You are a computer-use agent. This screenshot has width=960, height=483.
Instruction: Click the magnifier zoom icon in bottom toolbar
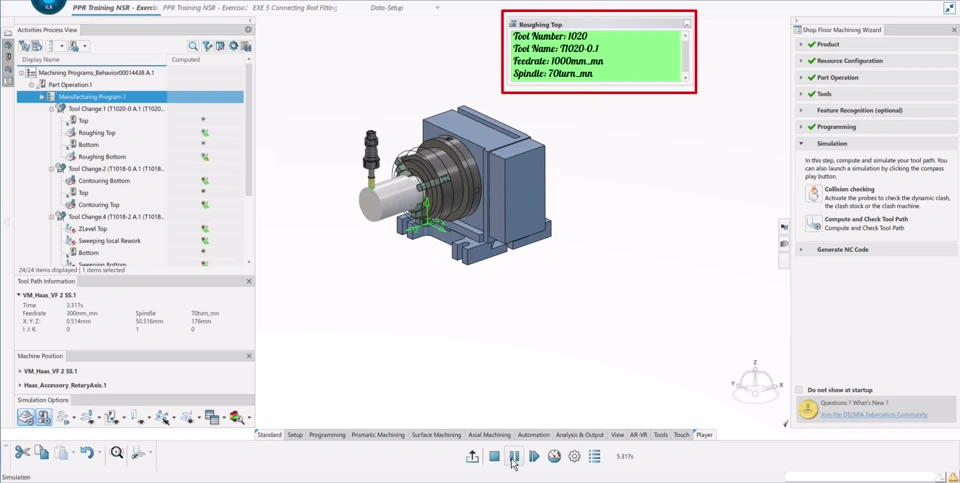pyautogui.click(x=117, y=452)
